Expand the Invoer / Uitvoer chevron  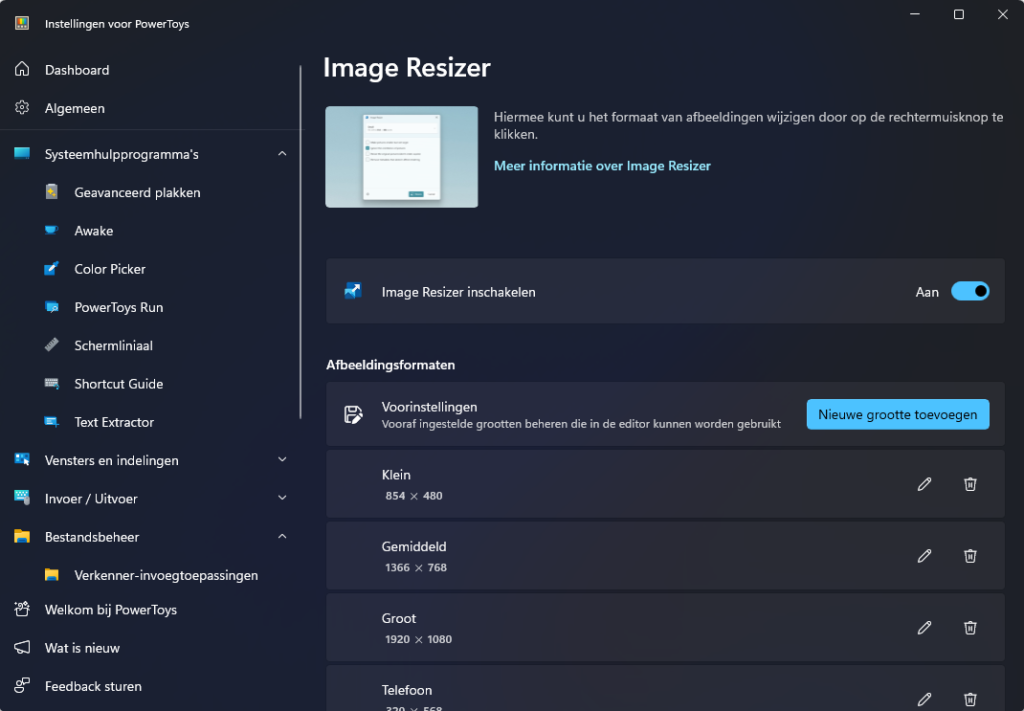(x=282, y=498)
